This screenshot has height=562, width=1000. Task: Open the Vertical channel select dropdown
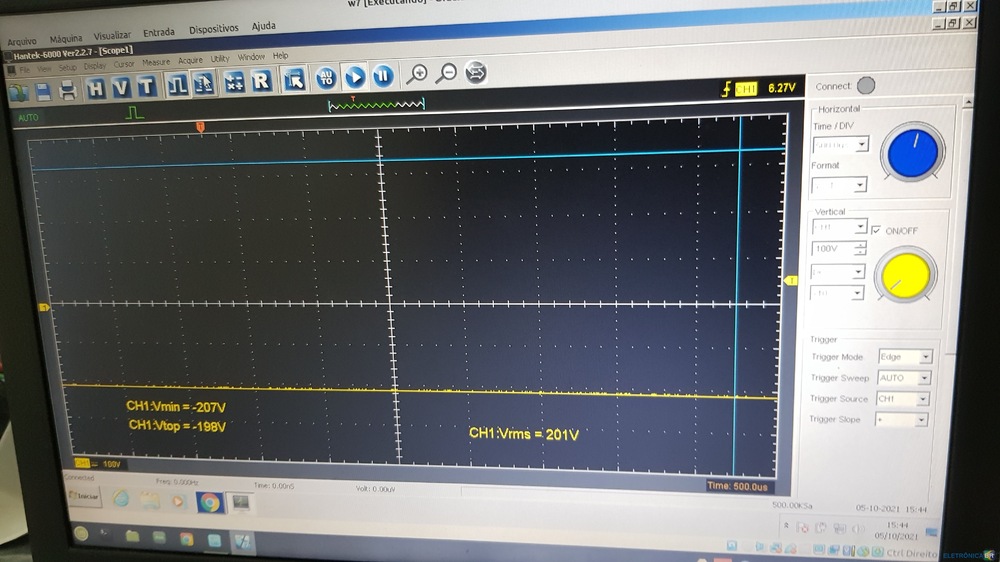coord(839,226)
